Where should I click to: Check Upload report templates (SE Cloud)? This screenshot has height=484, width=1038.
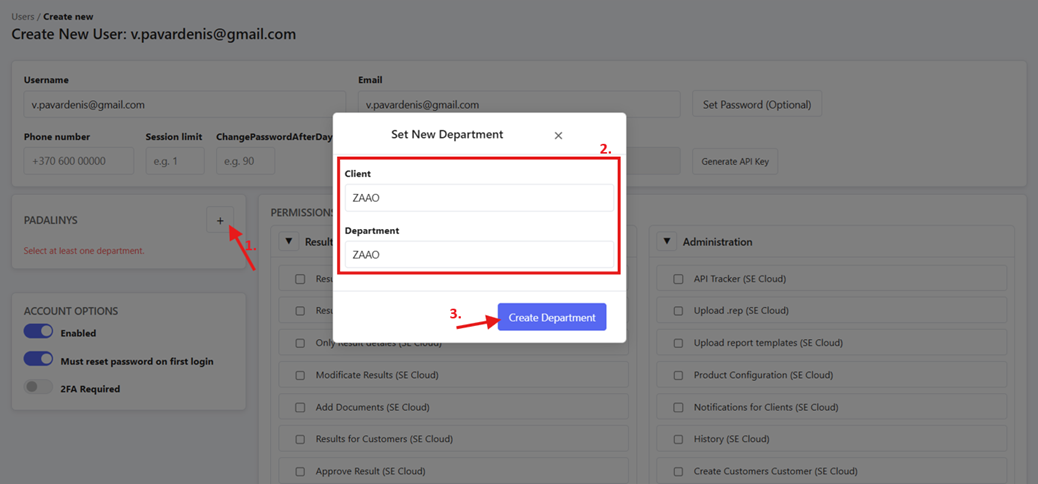[x=678, y=343]
